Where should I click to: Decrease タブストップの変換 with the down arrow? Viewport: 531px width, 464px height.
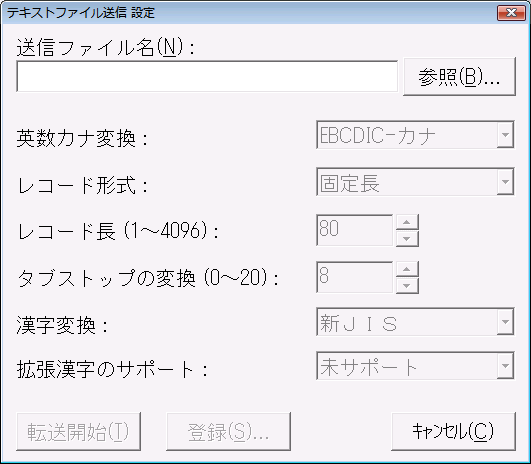click(x=407, y=286)
